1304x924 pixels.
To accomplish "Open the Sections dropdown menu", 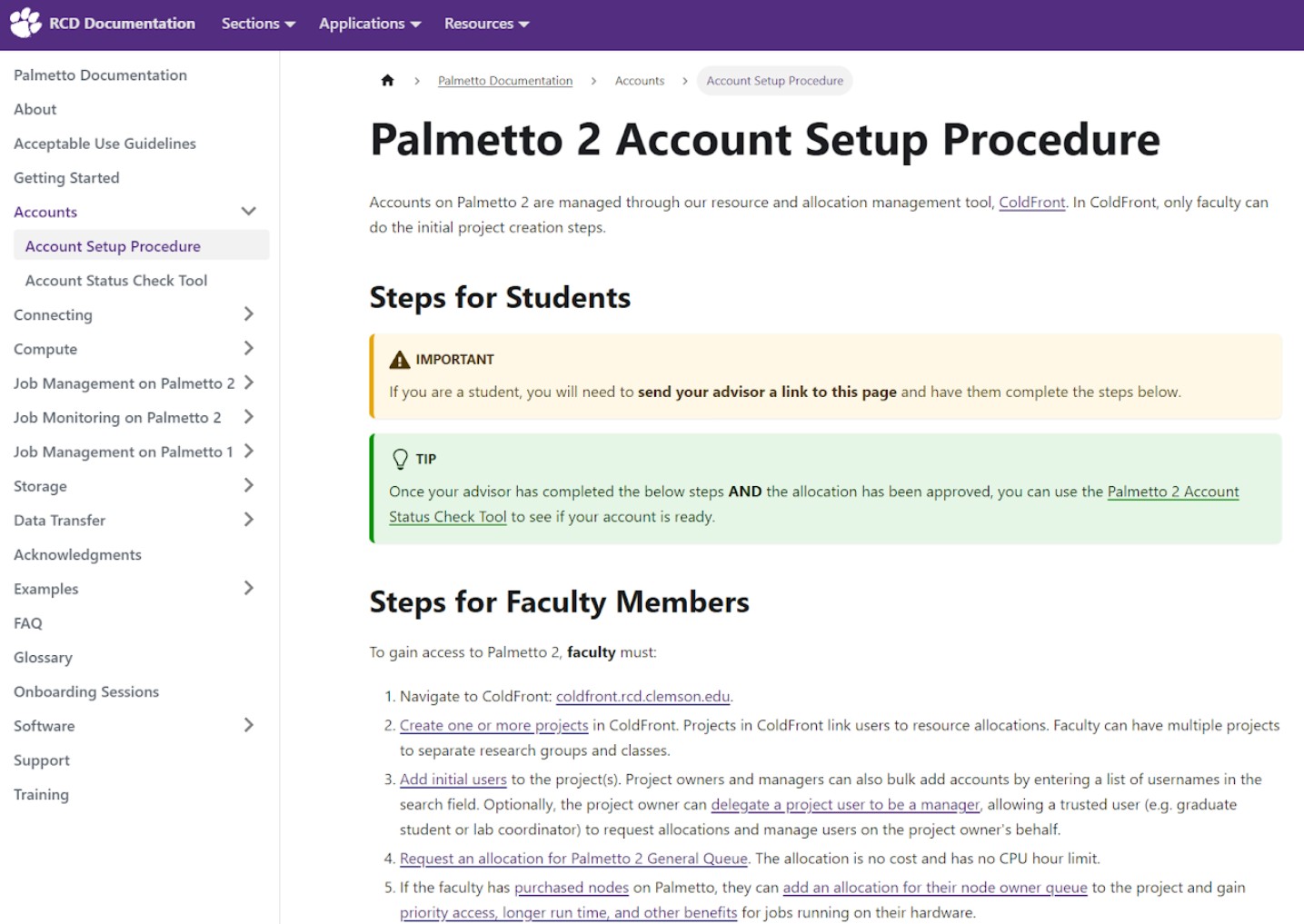I will click(x=258, y=24).
